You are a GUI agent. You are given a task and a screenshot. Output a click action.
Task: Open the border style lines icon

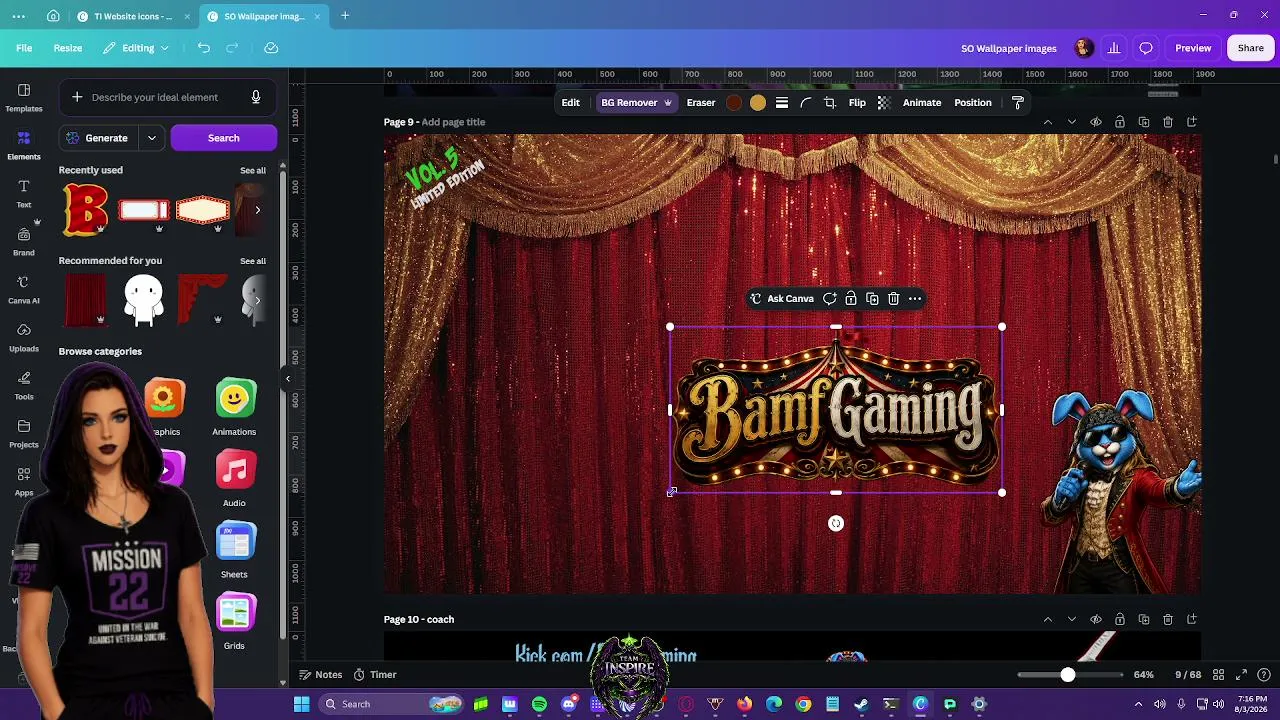[782, 103]
